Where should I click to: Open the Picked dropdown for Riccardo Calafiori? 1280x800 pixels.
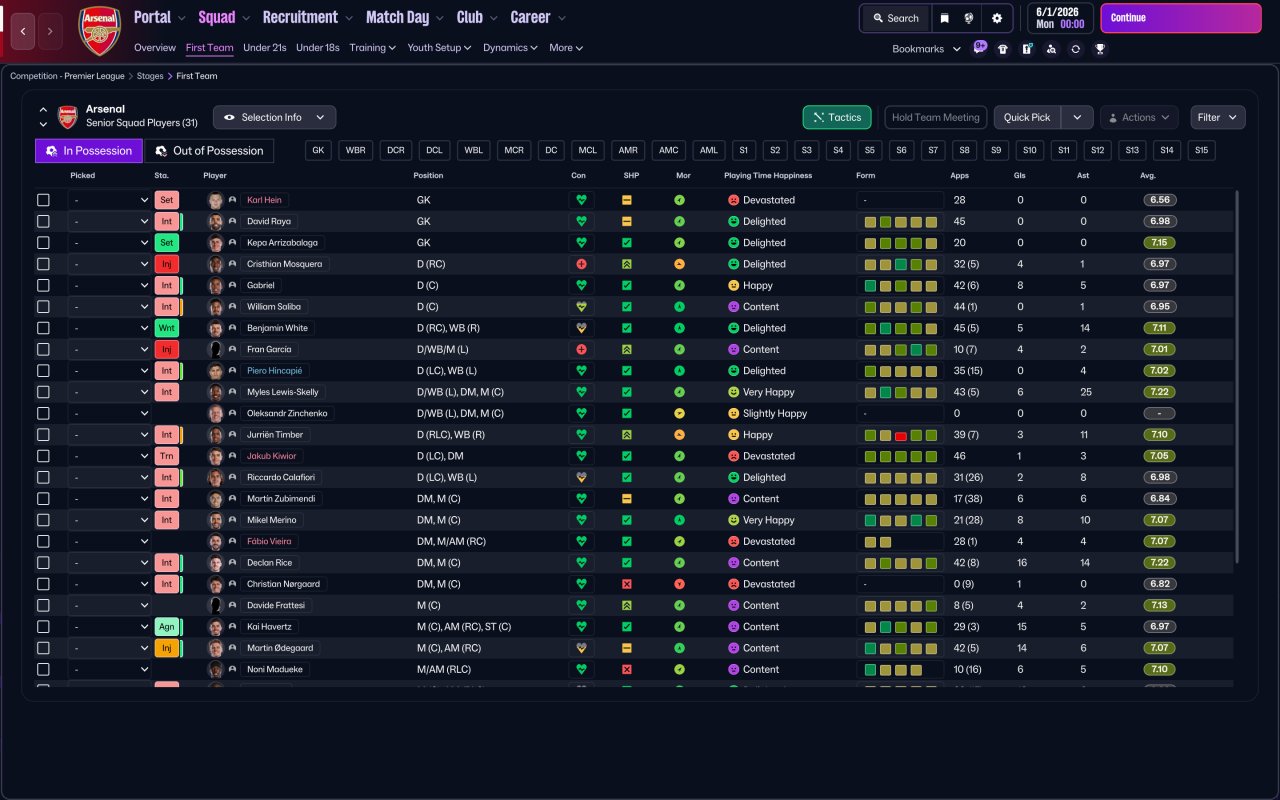(x=109, y=477)
